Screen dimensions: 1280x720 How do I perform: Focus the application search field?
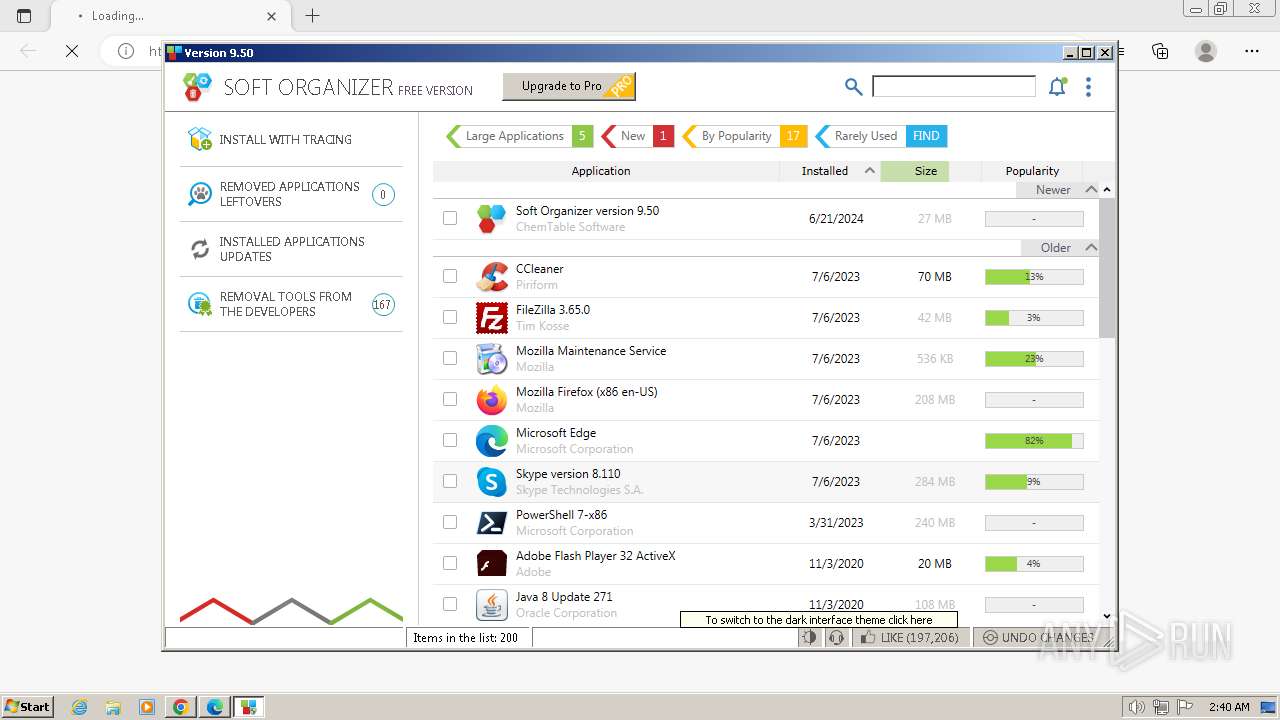(x=954, y=87)
